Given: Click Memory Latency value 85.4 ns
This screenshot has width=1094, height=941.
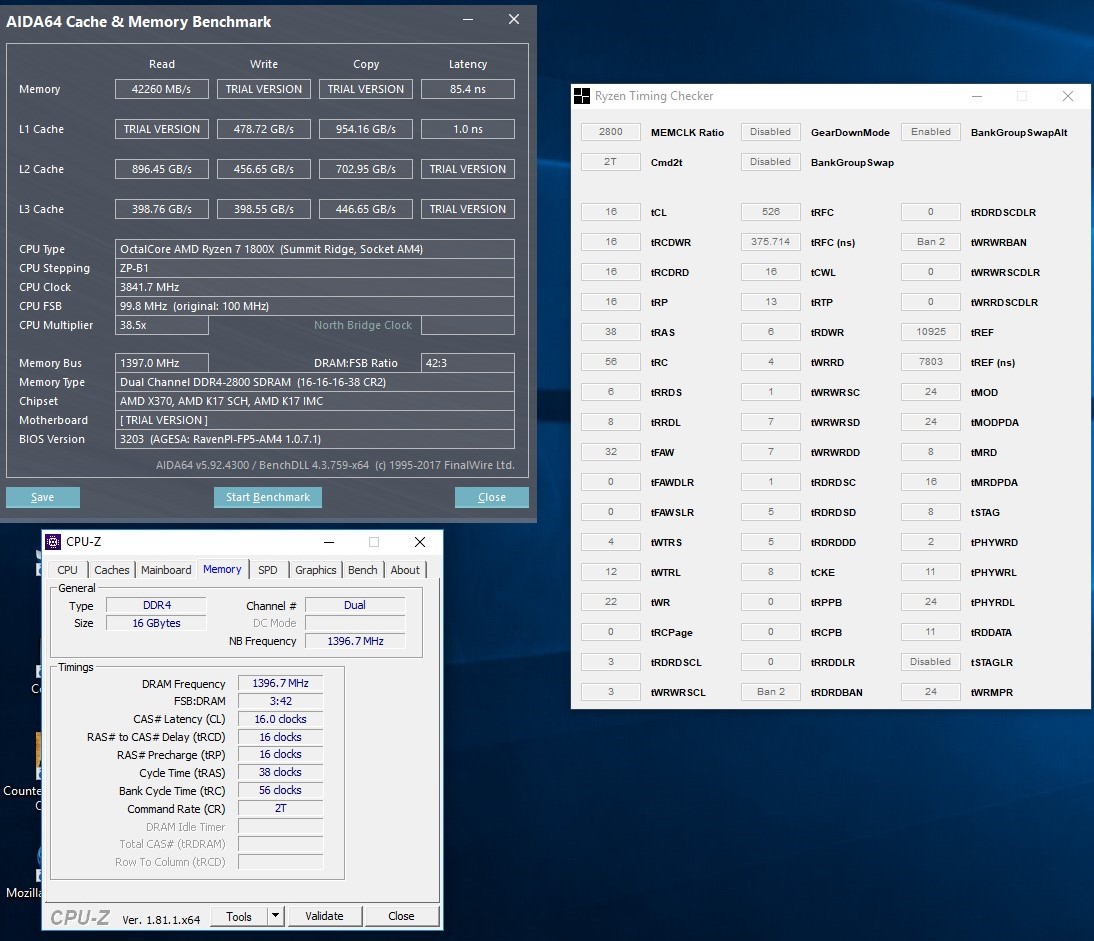Looking at the screenshot, I should [468, 89].
